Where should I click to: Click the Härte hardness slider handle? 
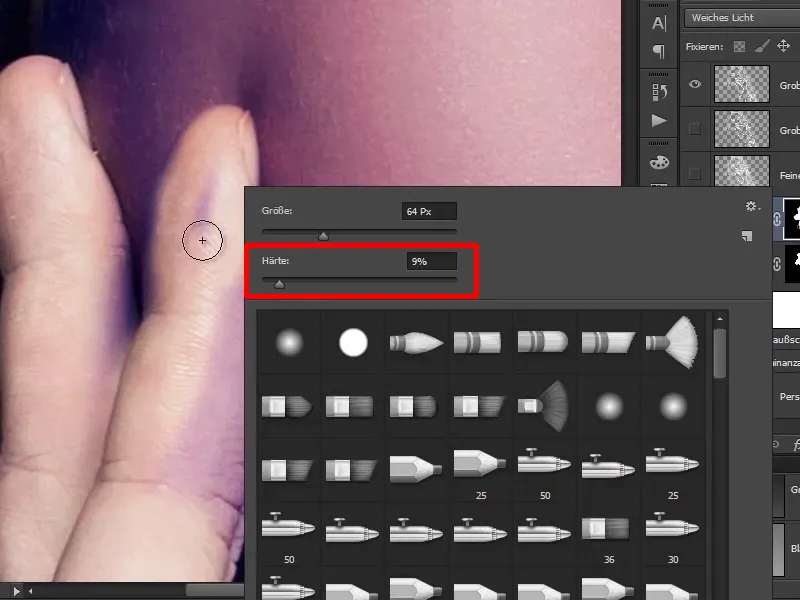click(x=279, y=284)
